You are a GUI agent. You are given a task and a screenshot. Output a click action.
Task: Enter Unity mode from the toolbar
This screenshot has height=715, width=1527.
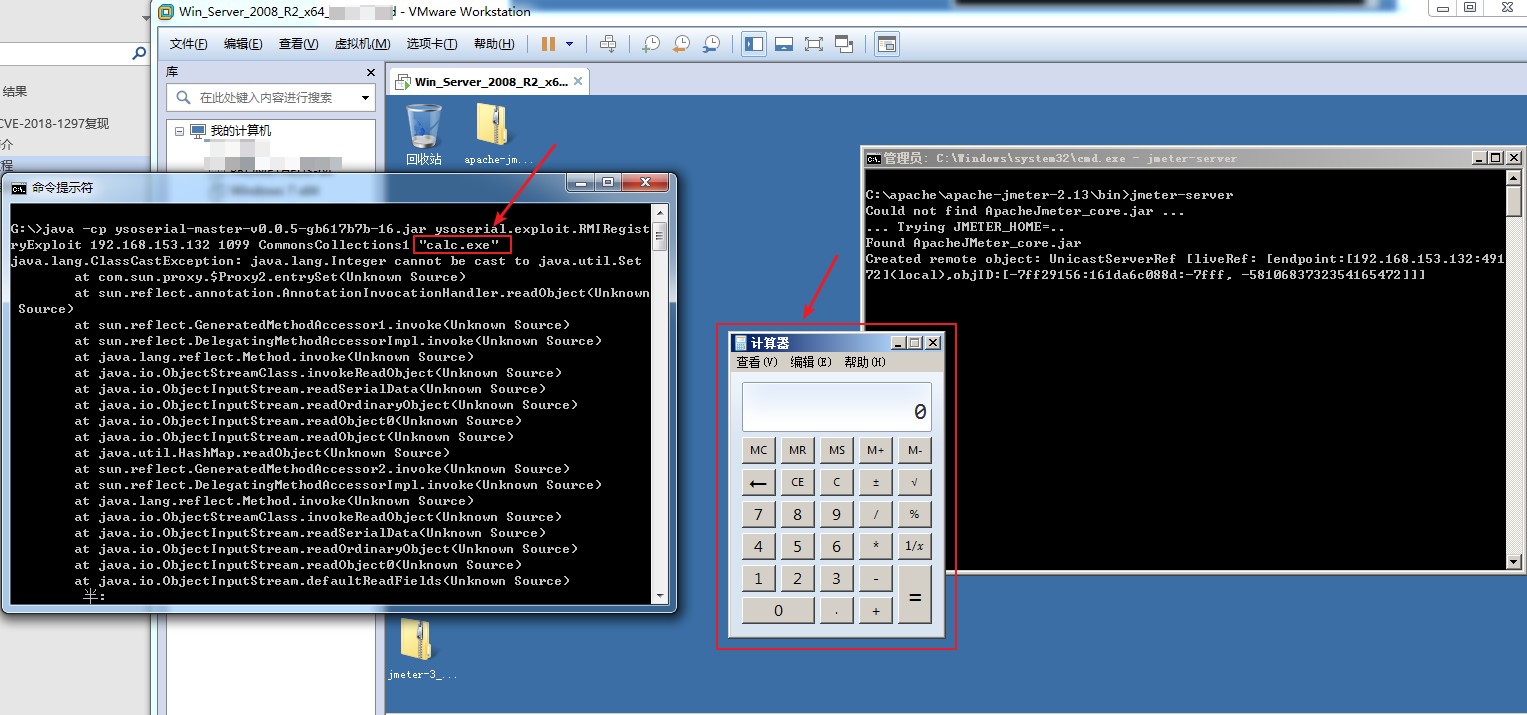(x=844, y=44)
